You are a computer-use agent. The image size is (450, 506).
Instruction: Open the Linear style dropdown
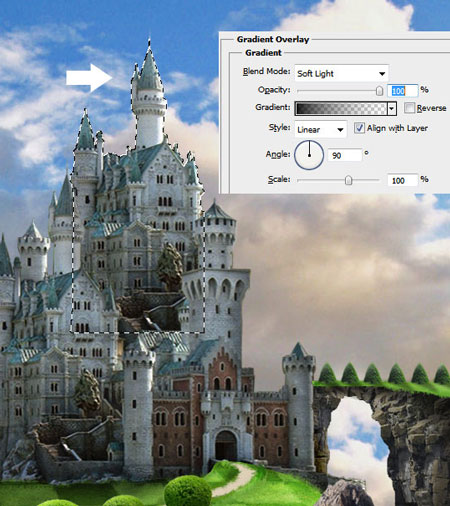click(320, 129)
